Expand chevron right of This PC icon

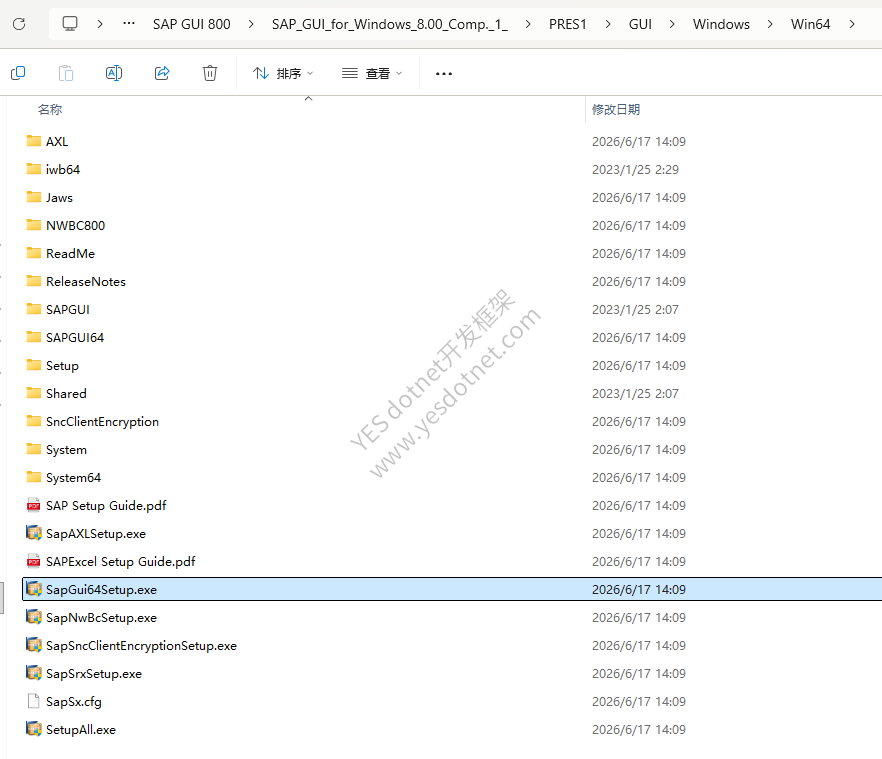100,24
